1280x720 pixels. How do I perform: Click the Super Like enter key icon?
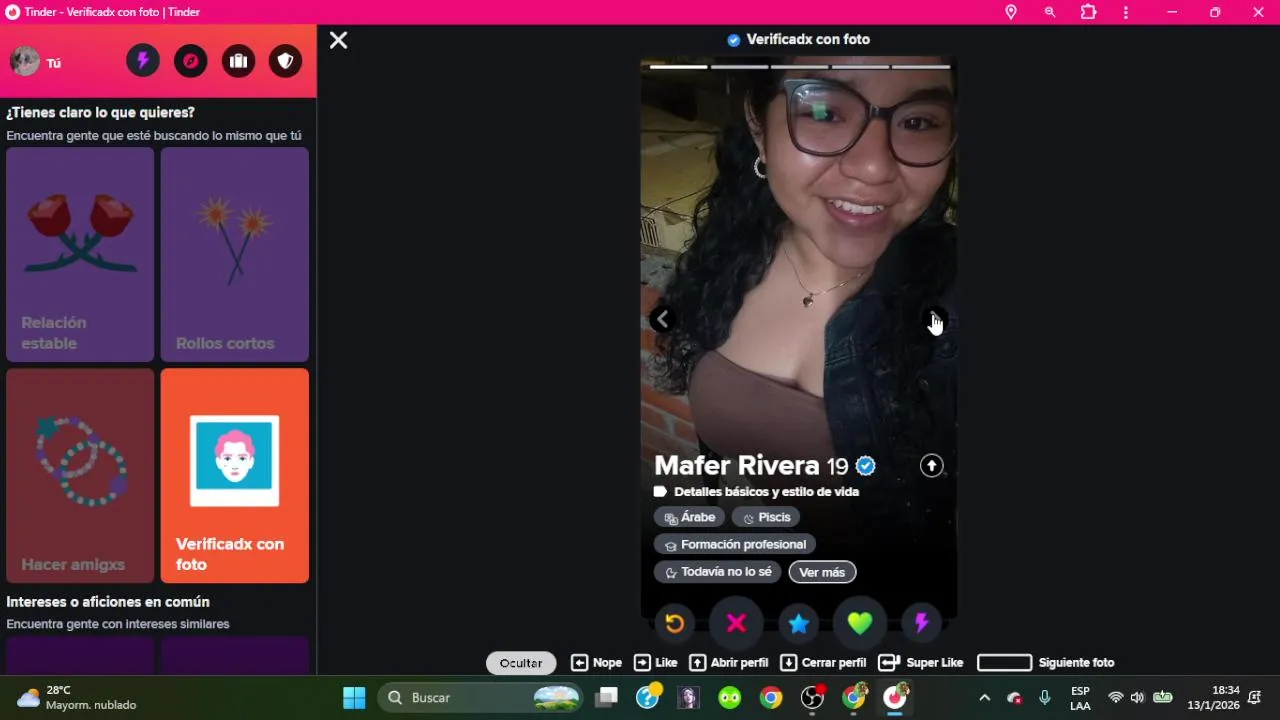tap(889, 662)
